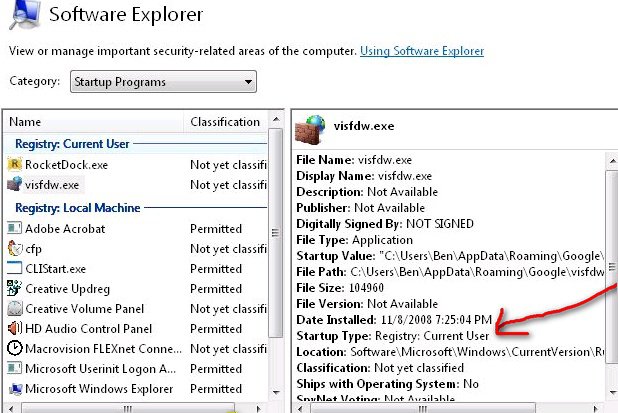618x413 pixels.
Task: Click the firewall globe icon beside visfdw.exe heading
Action: pos(310,129)
